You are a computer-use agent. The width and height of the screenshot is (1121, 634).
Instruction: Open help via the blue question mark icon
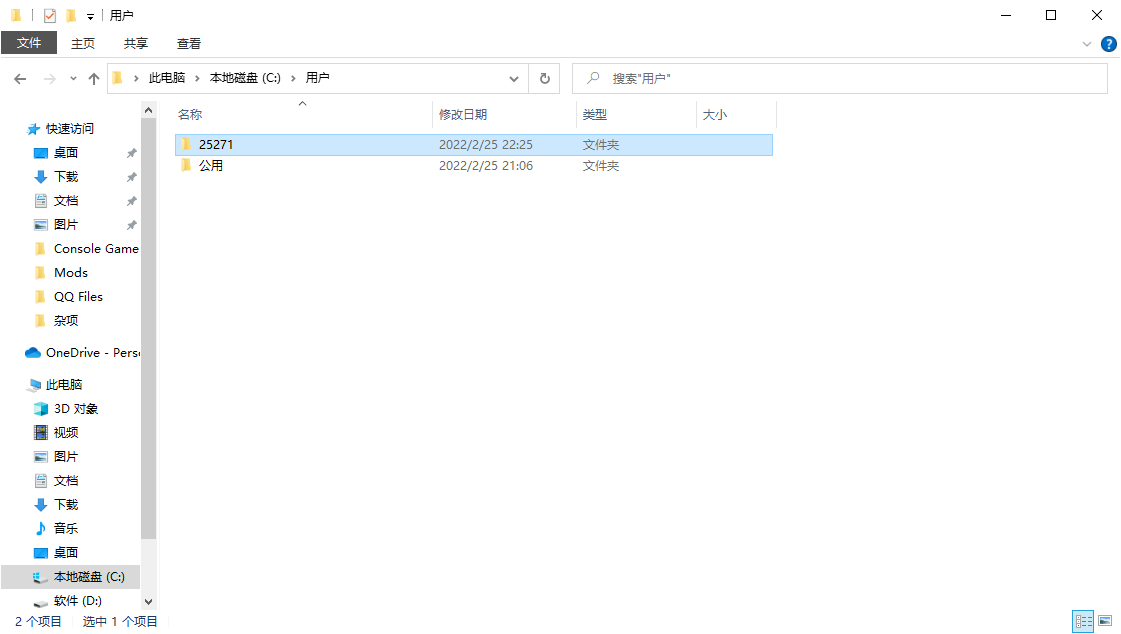point(1109,44)
